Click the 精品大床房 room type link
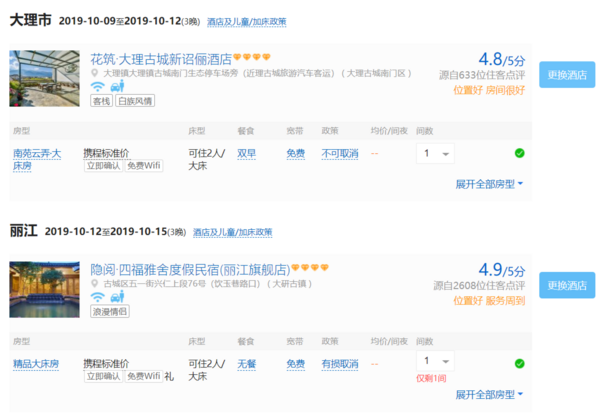 coord(36,364)
